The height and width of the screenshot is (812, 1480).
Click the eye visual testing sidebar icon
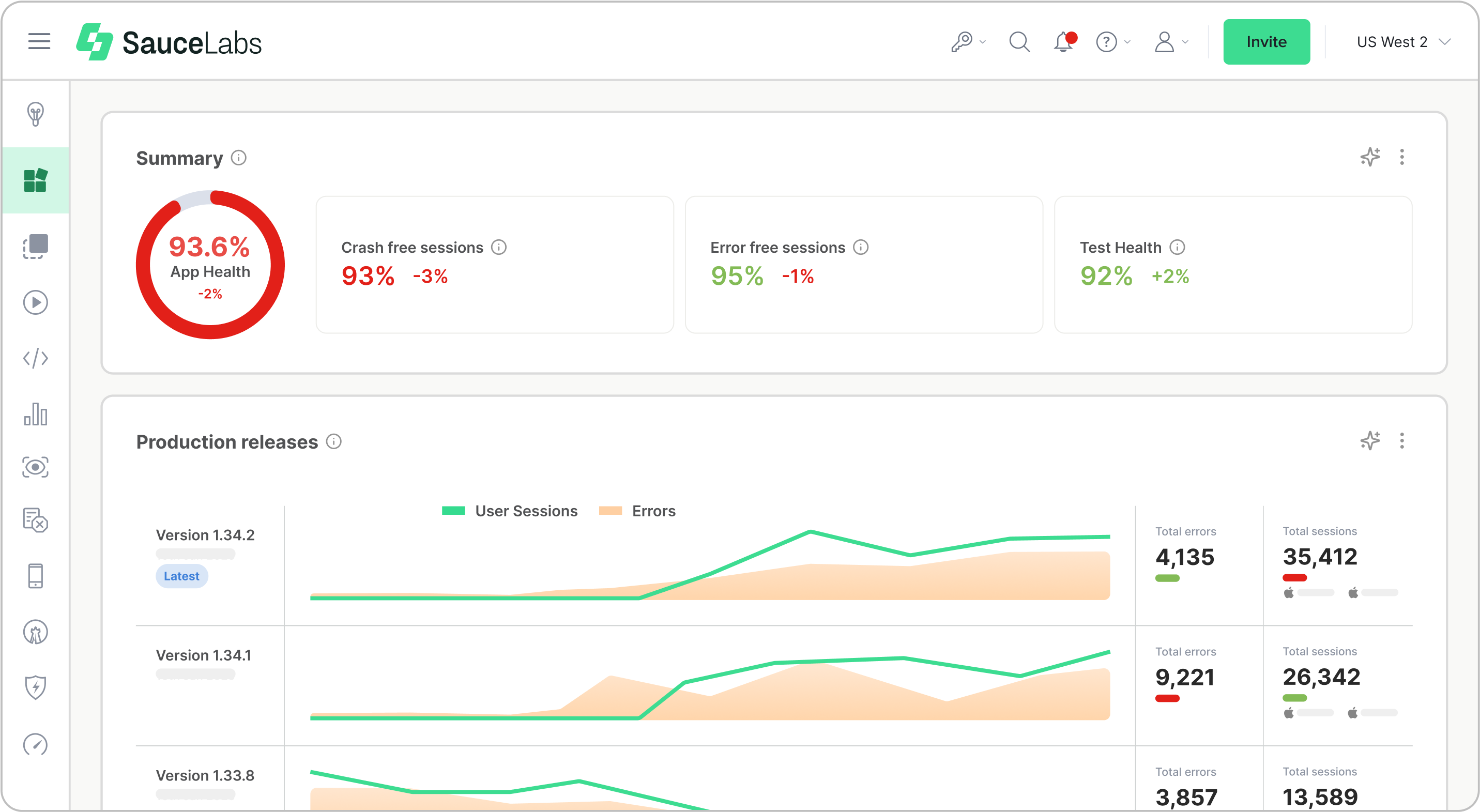pyautogui.click(x=36, y=467)
